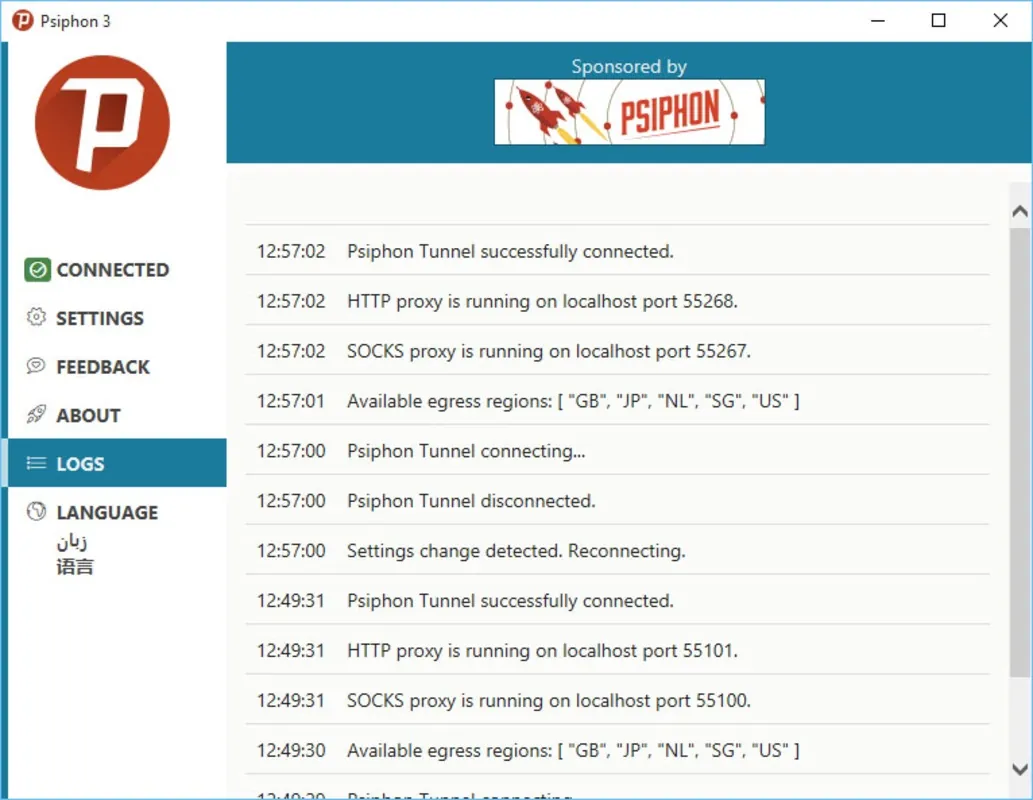Click the Language globe icon
This screenshot has height=800, width=1033.
[36, 511]
